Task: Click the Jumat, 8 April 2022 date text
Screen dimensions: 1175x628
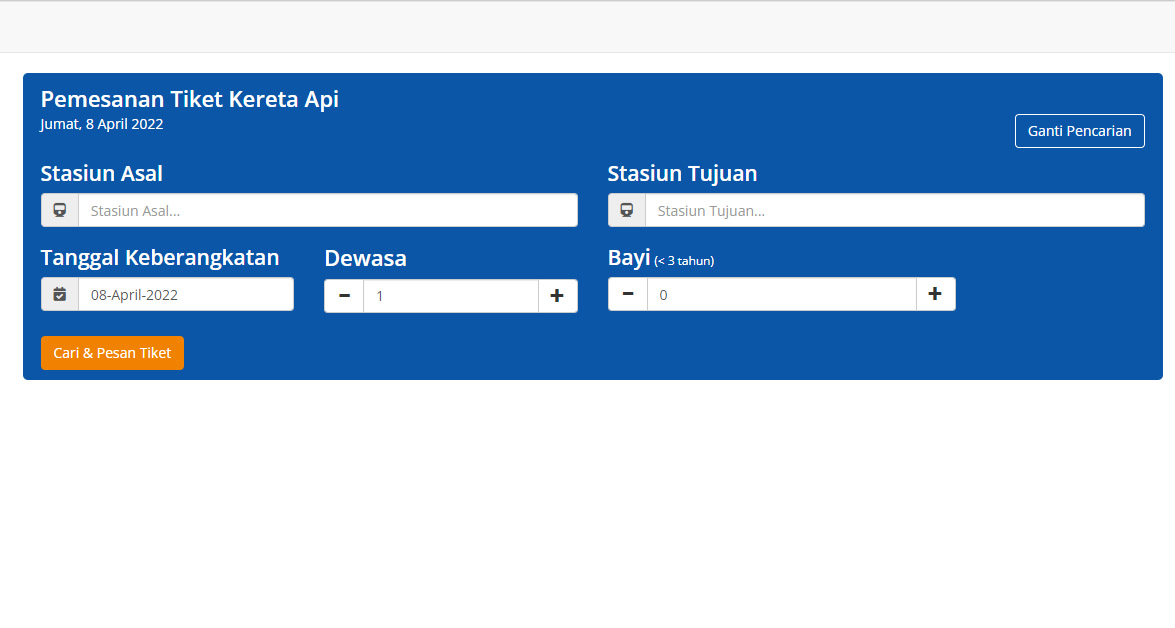Action: [102, 124]
